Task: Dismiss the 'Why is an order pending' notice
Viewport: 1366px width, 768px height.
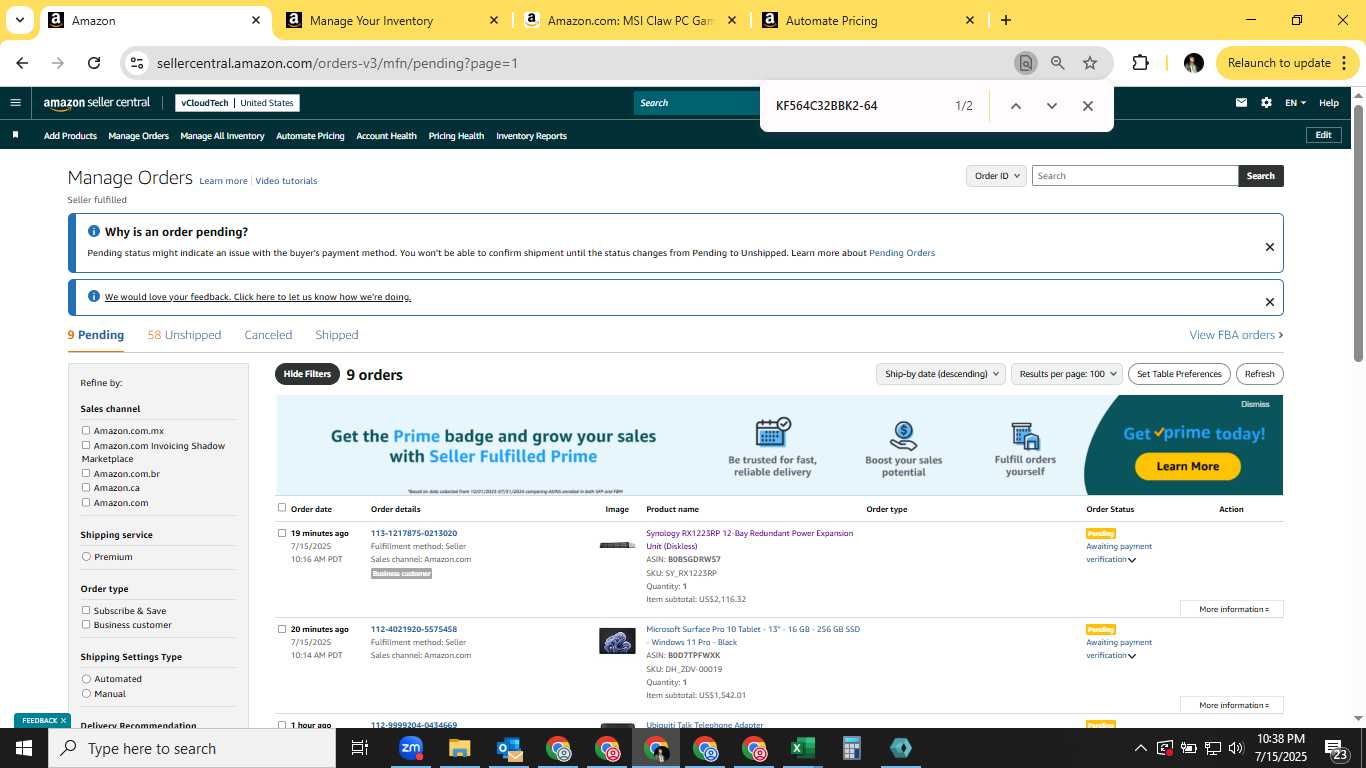Action: point(1269,247)
